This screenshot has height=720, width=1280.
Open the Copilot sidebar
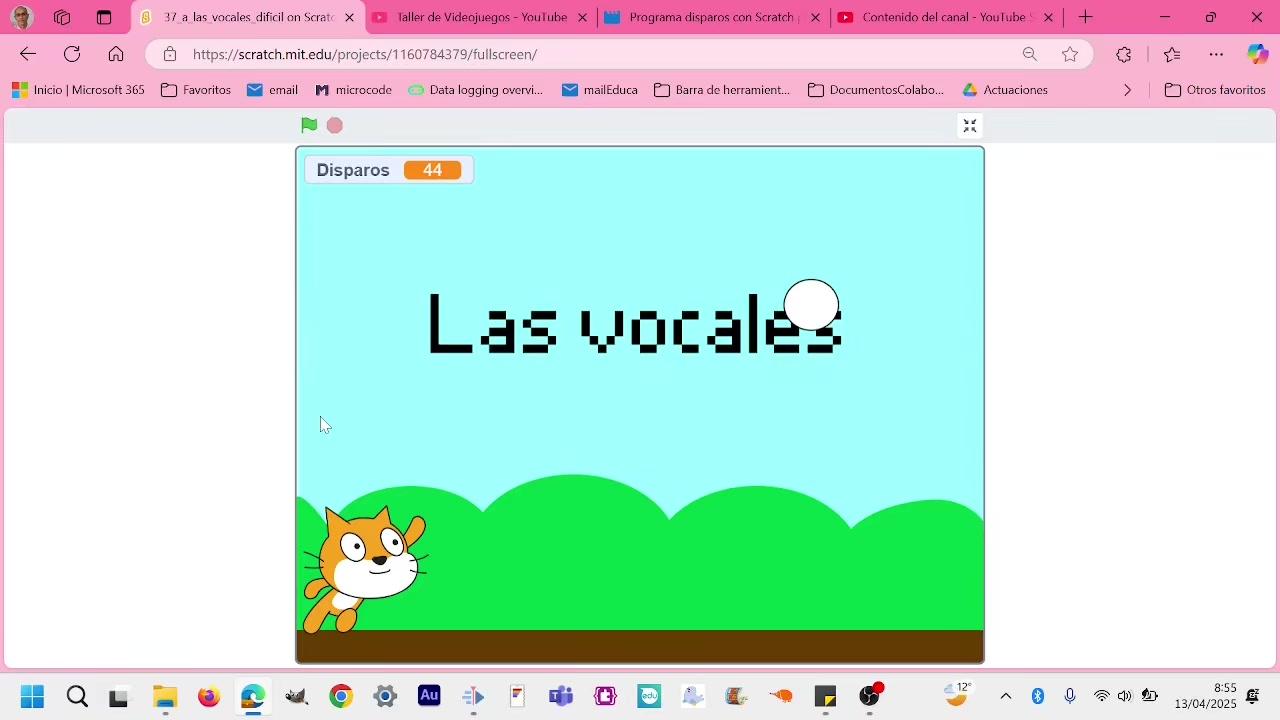point(1257,54)
